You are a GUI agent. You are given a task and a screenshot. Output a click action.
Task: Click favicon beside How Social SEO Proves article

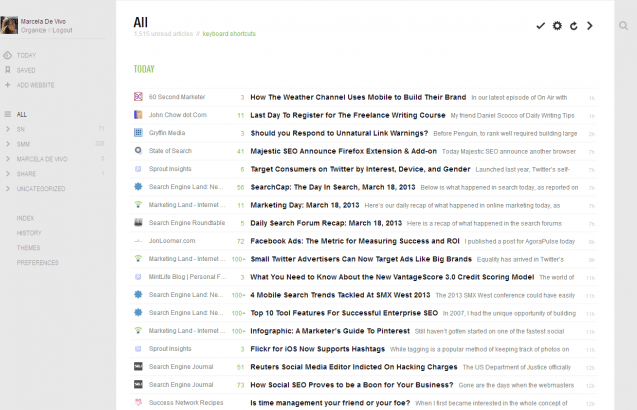pyautogui.click(x=138, y=384)
